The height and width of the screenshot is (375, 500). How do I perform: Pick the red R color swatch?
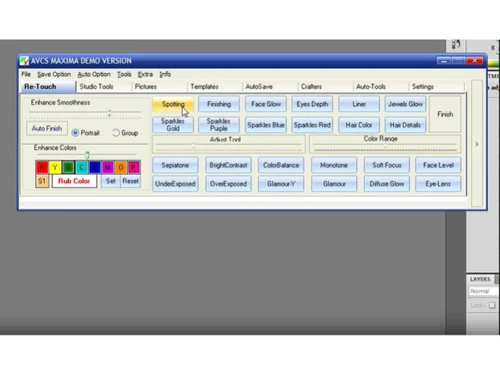coord(42,167)
